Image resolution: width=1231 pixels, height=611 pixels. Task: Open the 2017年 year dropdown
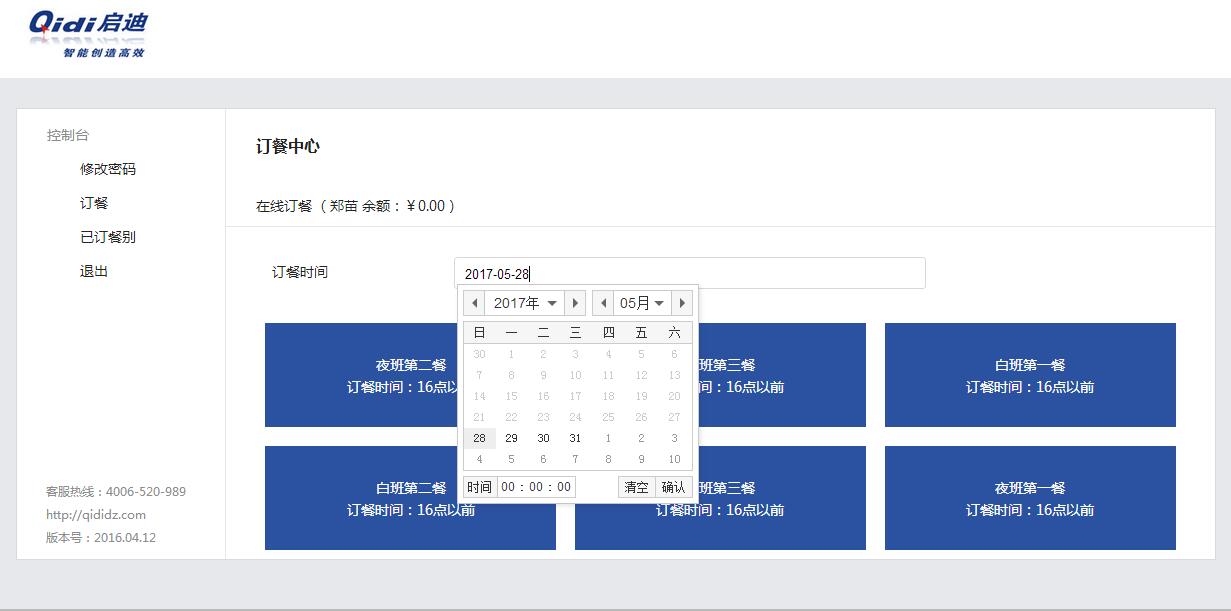[525, 303]
